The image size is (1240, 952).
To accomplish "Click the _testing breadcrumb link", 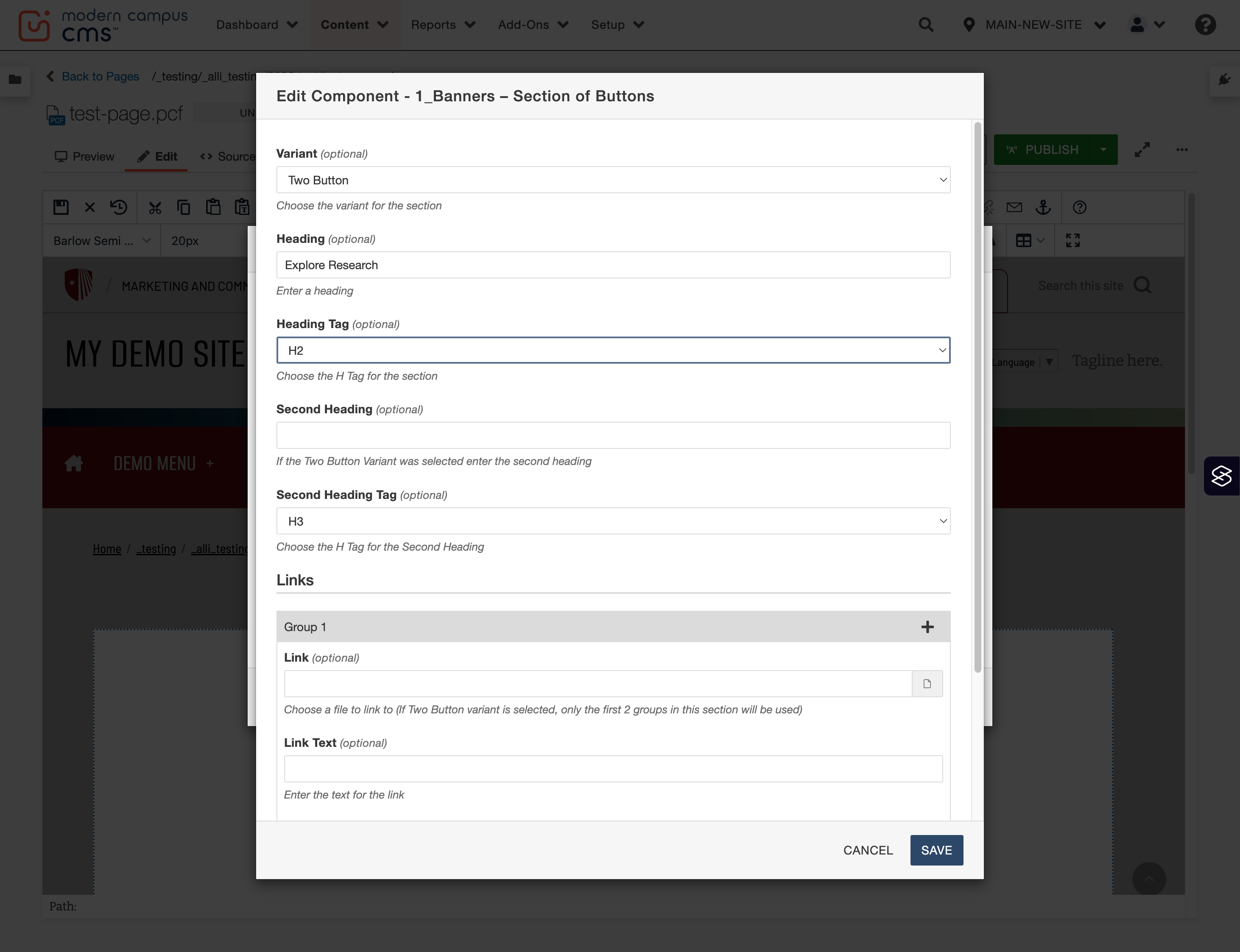I will pos(156,549).
